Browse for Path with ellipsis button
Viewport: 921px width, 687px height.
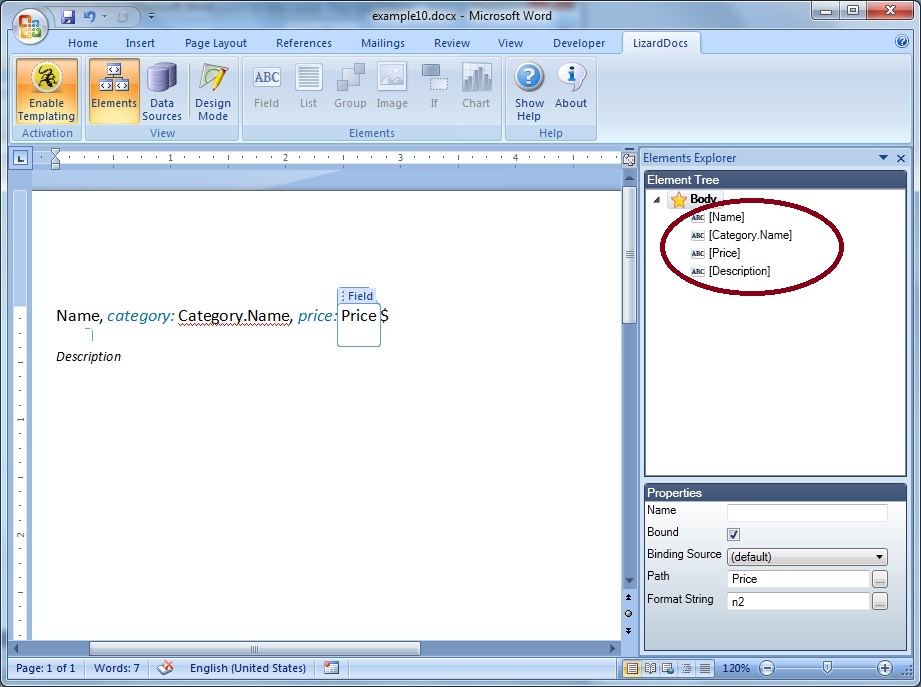point(879,579)
